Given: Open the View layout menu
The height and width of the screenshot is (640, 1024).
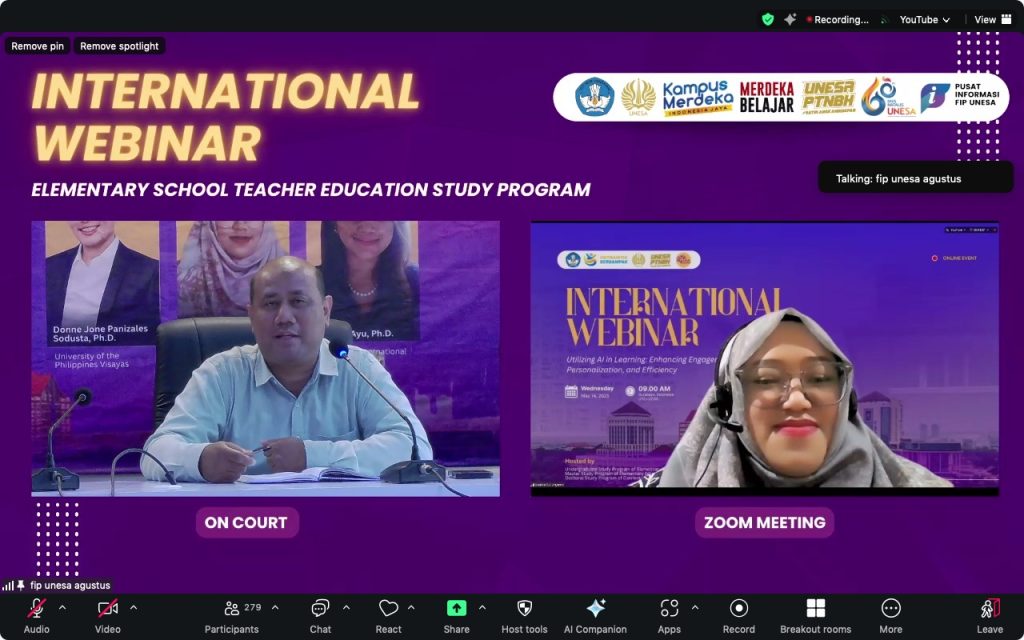Looking at the screenshot, I should pos(991,19).
